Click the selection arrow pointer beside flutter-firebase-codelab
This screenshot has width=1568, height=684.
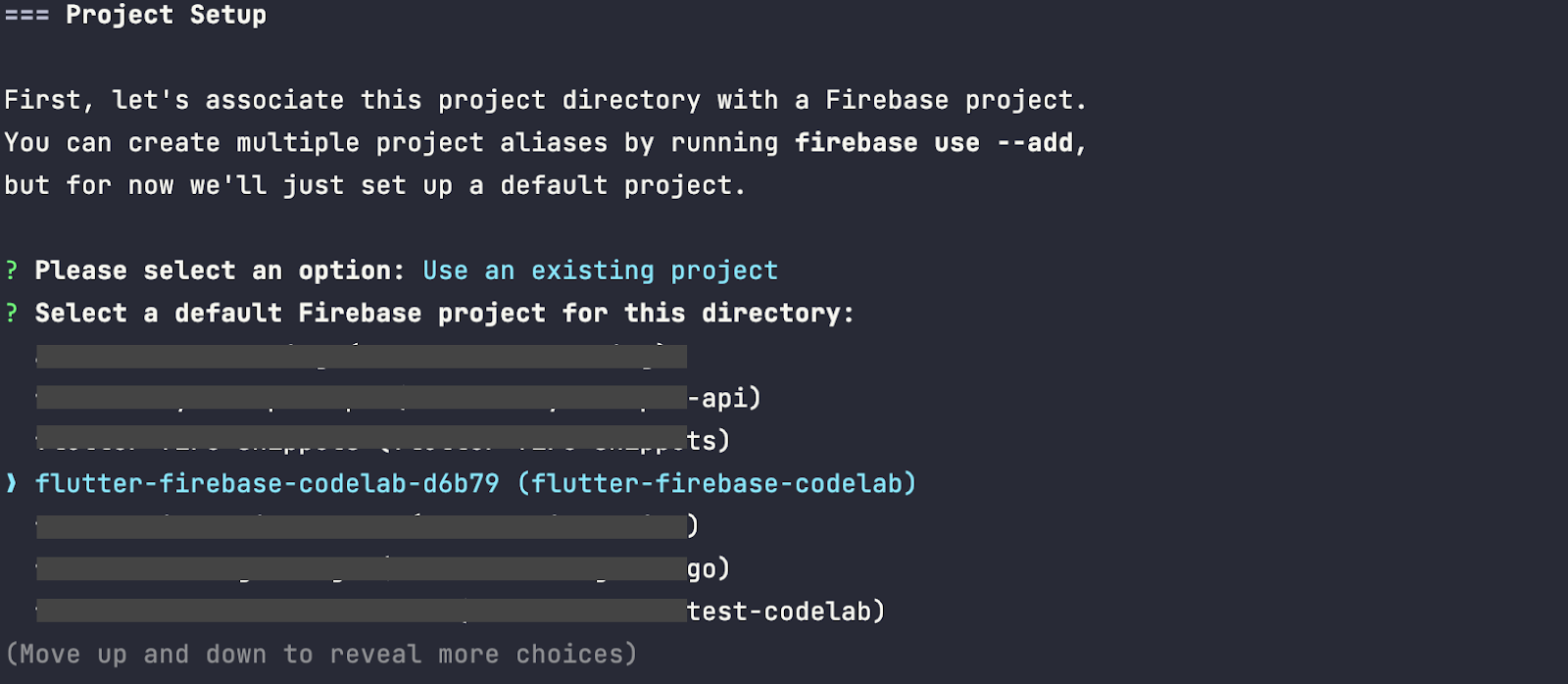tap(12, 483)
